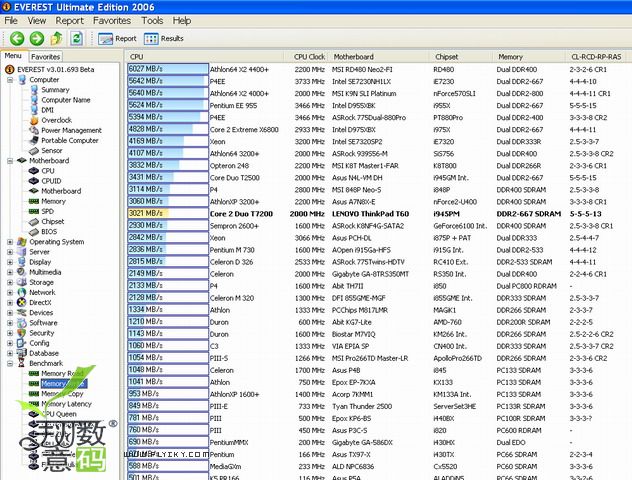Viewport: 632px width, 480px height.
Task: Sort by the CPU Clock column header
Action: click(310, 57)
